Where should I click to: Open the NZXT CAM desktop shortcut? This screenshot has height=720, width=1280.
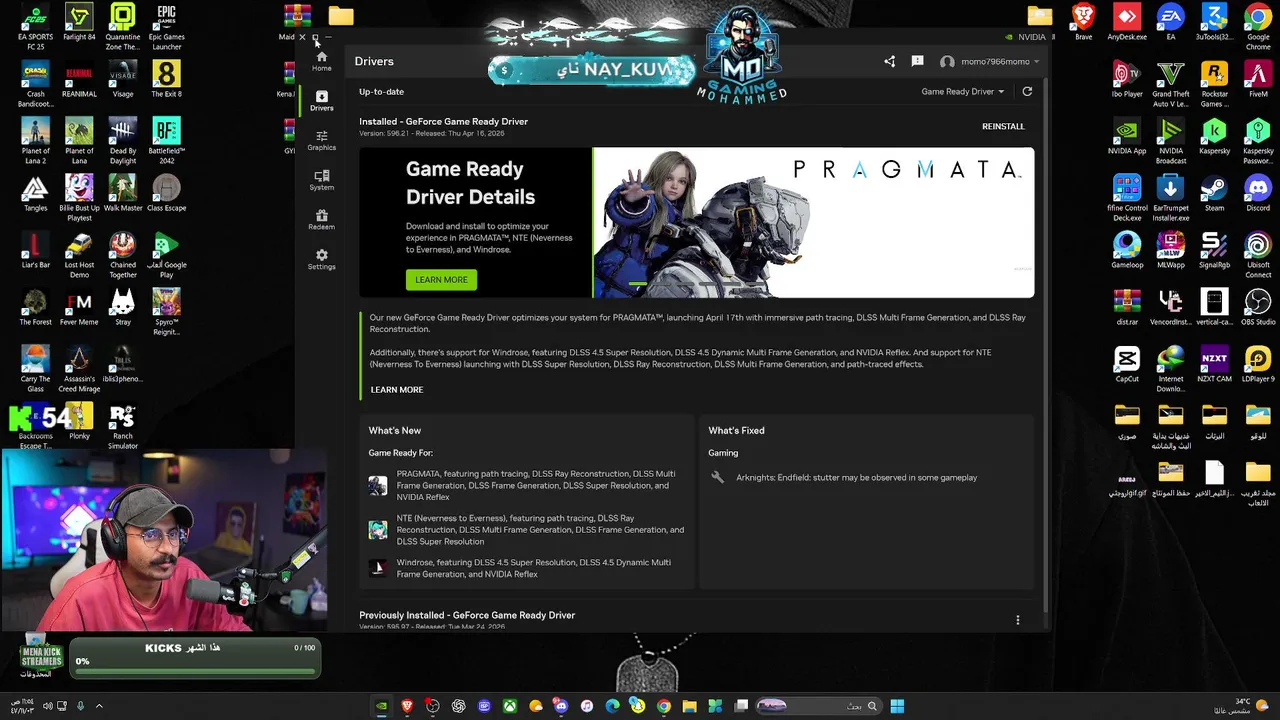(1214, 365)
